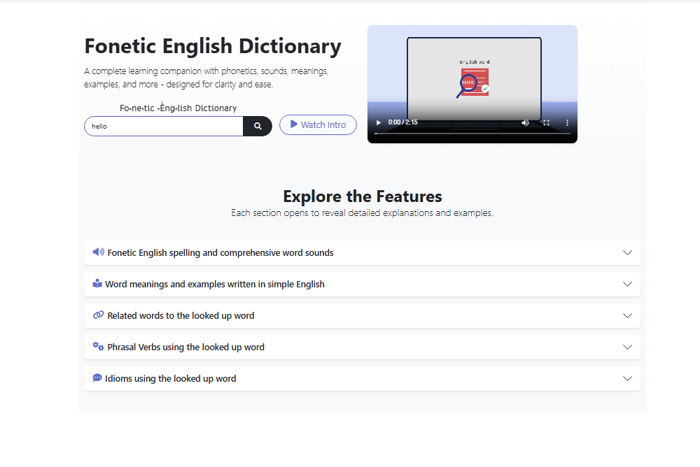Open 'Word meanings and examples written in simple English'
Image resolution: width=700 pixels, height=467 pixels.
(362, 284)
